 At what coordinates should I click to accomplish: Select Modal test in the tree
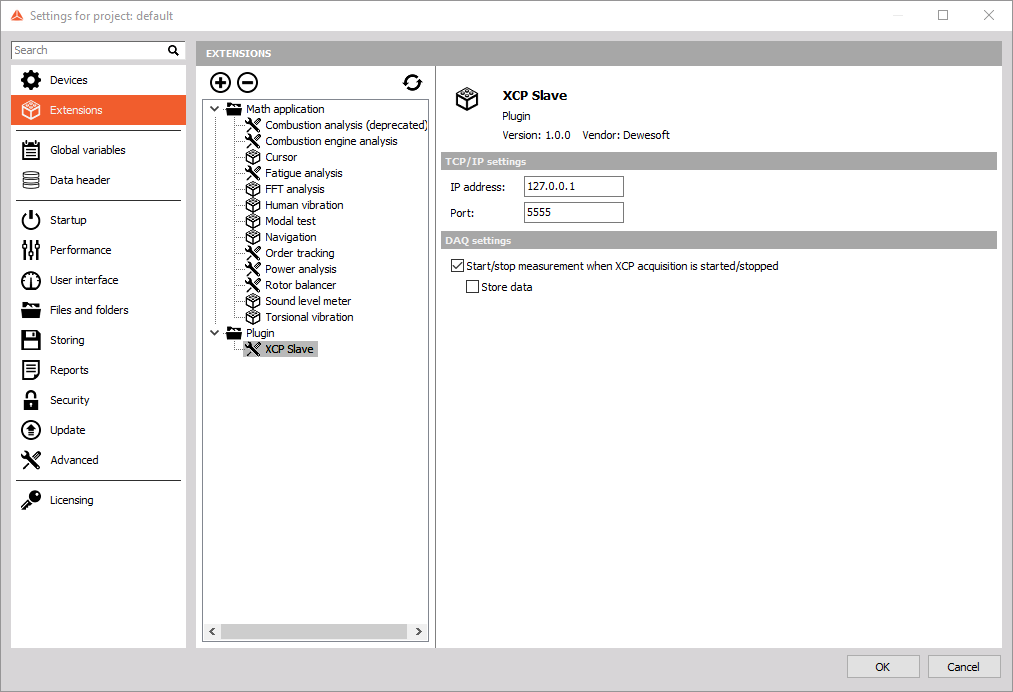coord(290,221)
